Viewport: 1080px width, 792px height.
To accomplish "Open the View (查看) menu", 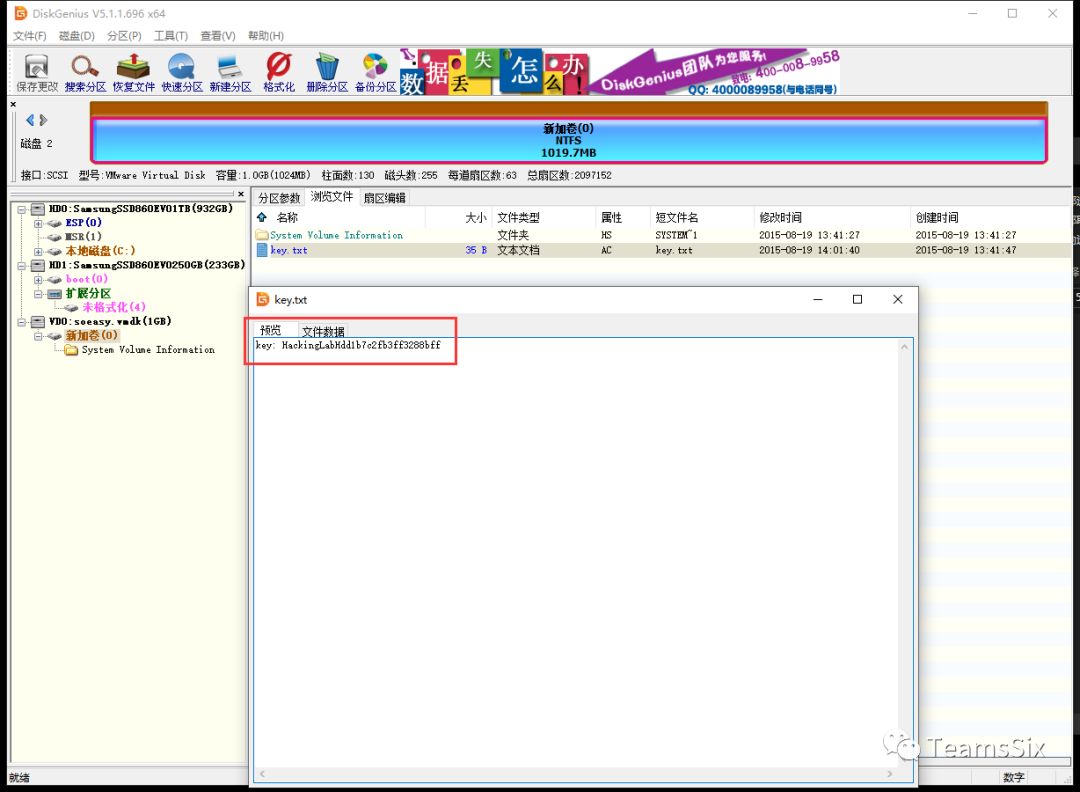I will (x=218, y=36).
